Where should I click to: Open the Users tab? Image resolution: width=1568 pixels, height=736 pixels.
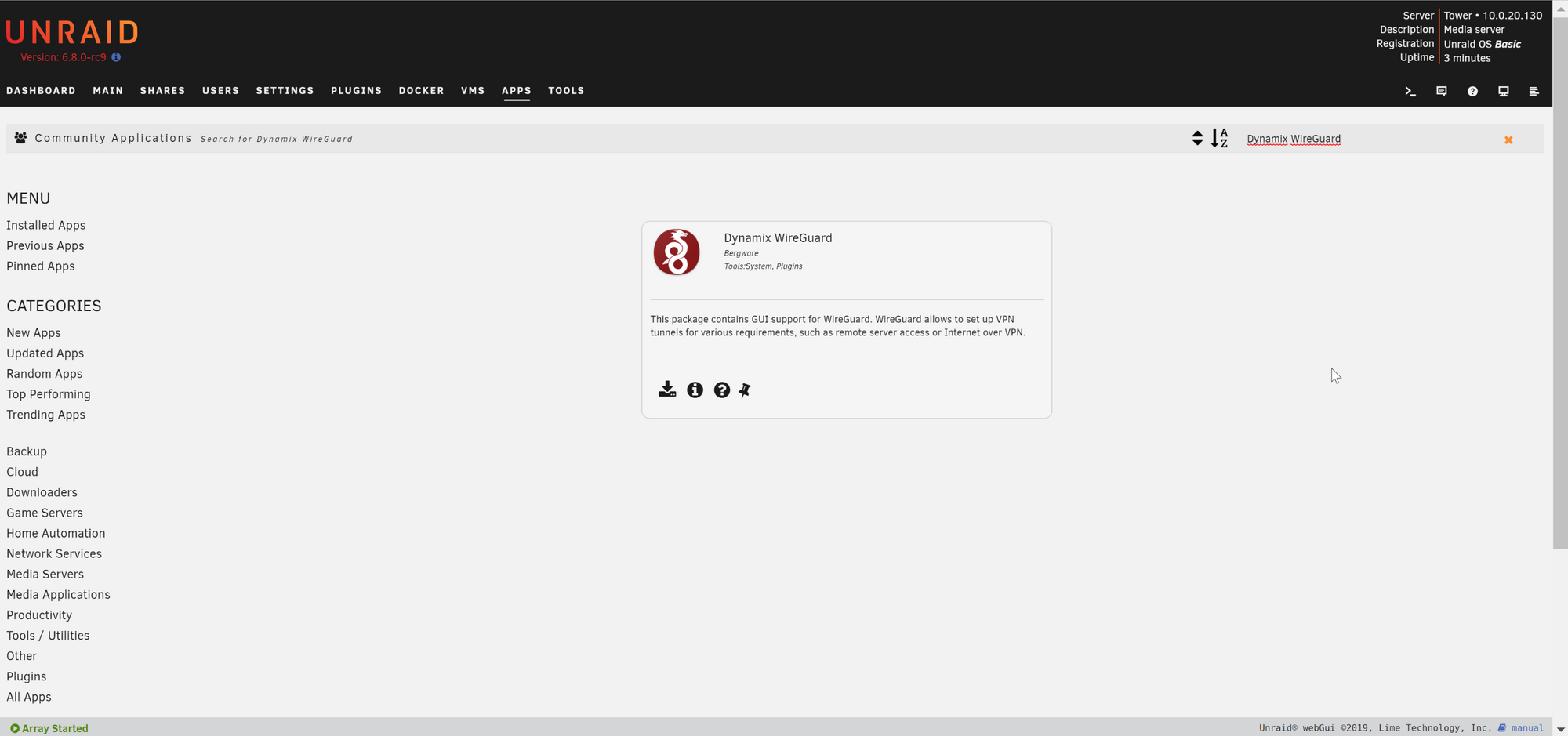(220, 91)
